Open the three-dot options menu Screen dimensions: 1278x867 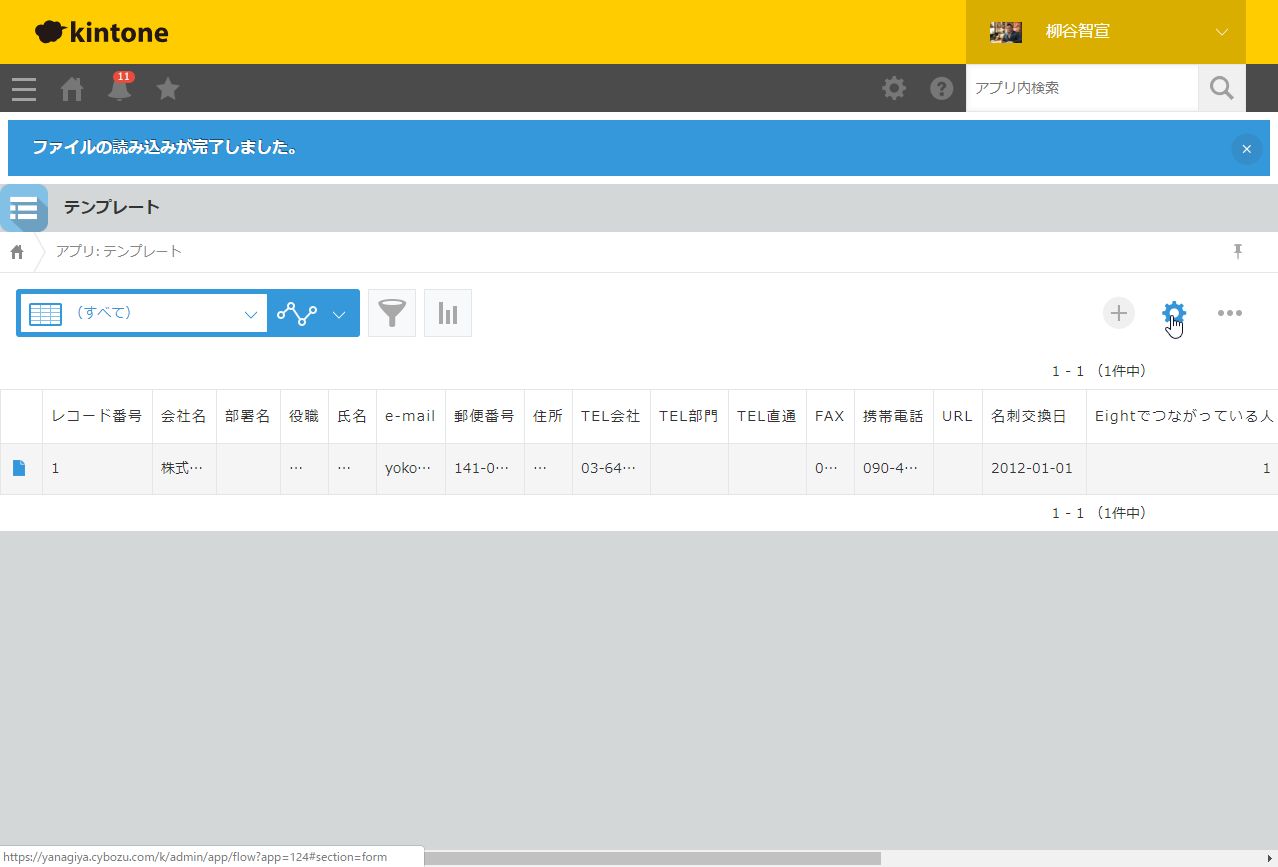(1230, 313)
